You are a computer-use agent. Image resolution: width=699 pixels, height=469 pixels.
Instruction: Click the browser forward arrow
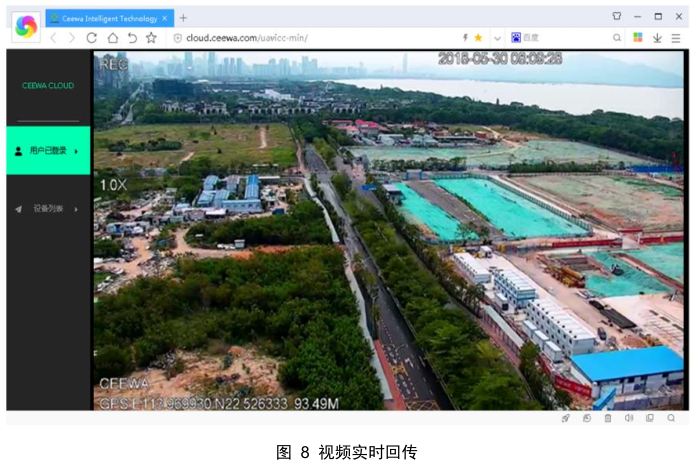[71, 38]
